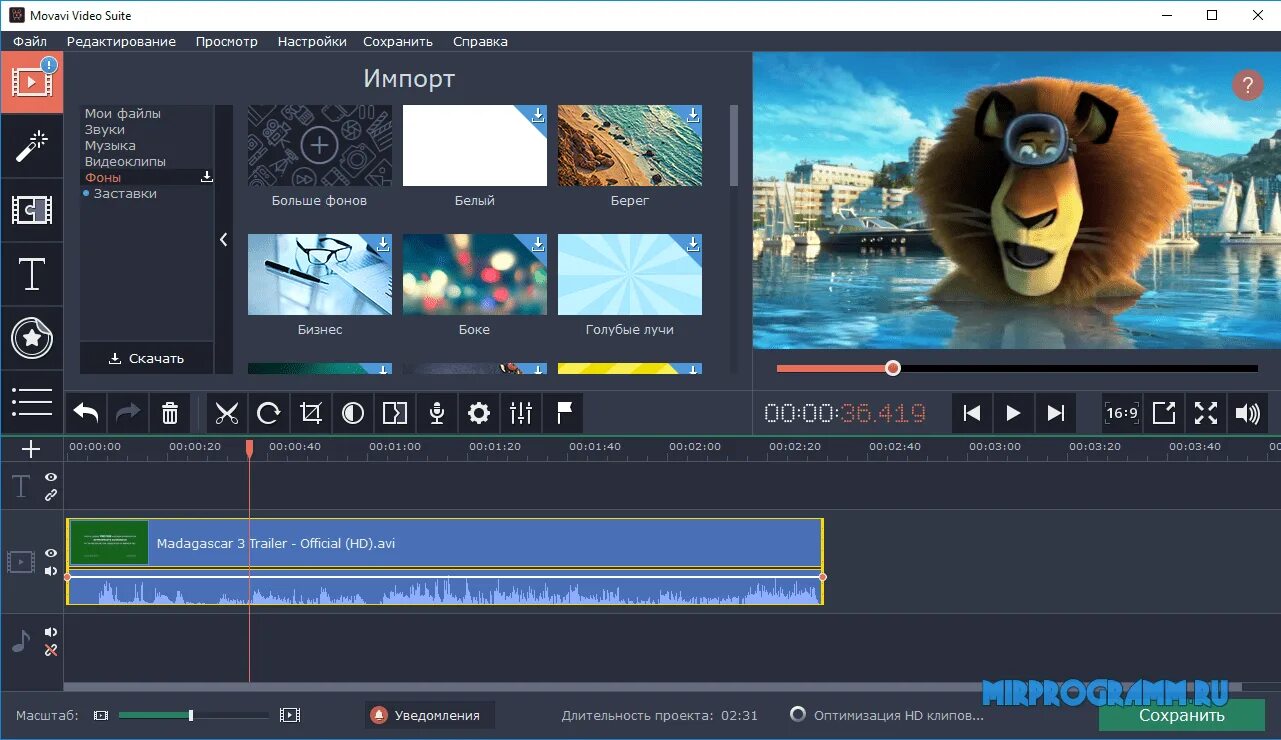Viewport: 1281px width, 740px height.
Task: Open the Сохранить menu
Action: 398,41
